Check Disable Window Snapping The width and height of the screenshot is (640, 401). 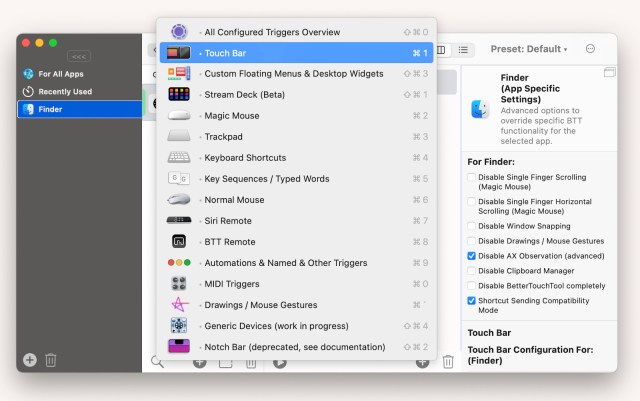click(471, 226)
